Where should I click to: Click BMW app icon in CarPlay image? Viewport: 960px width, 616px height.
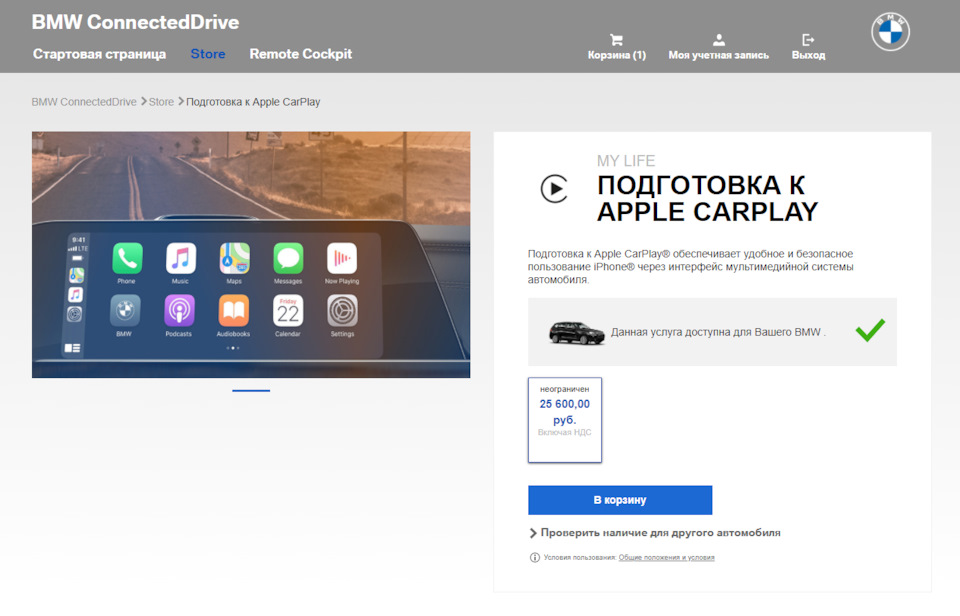[x=125, y=311]
